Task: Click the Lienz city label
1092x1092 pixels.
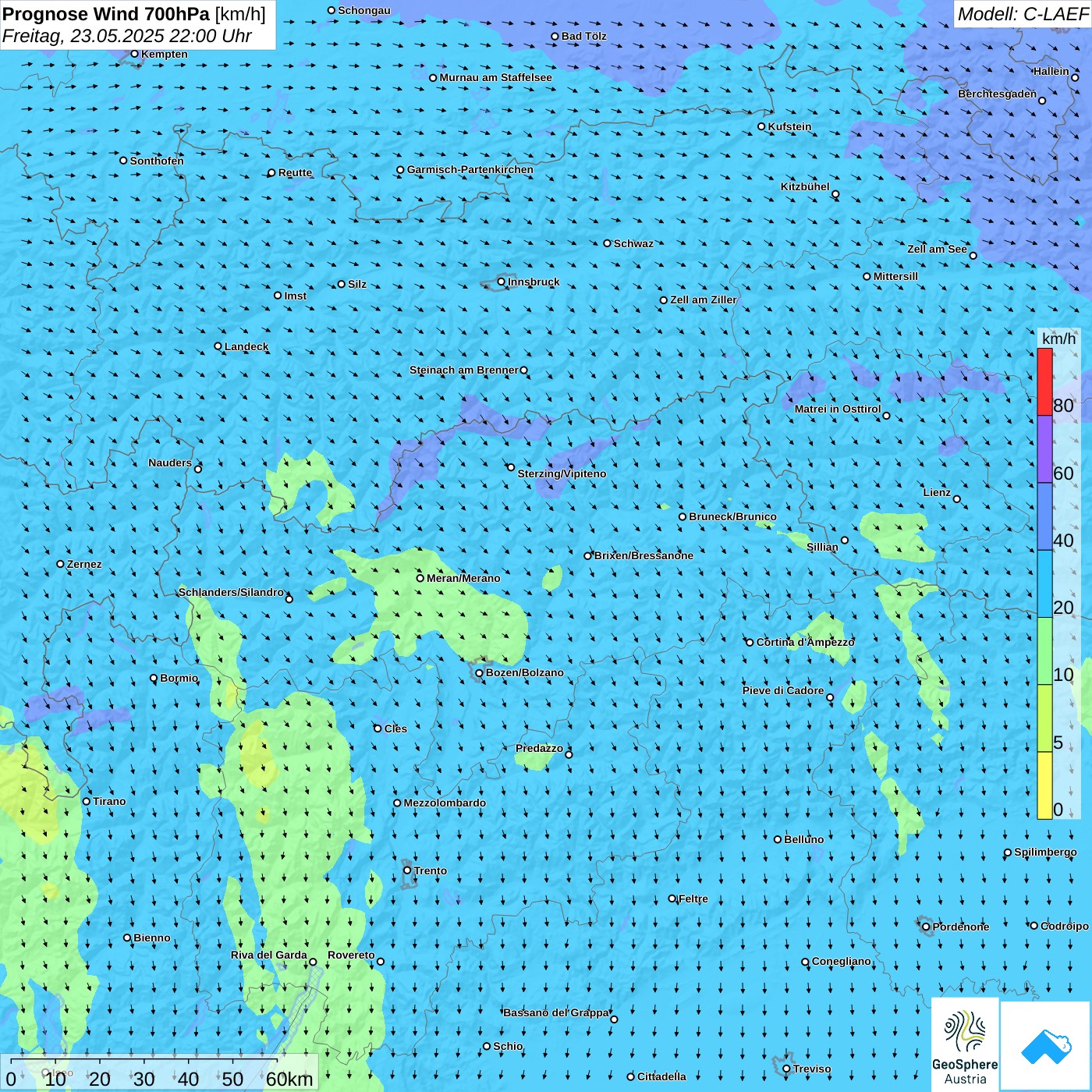Action: click(937, 492)
